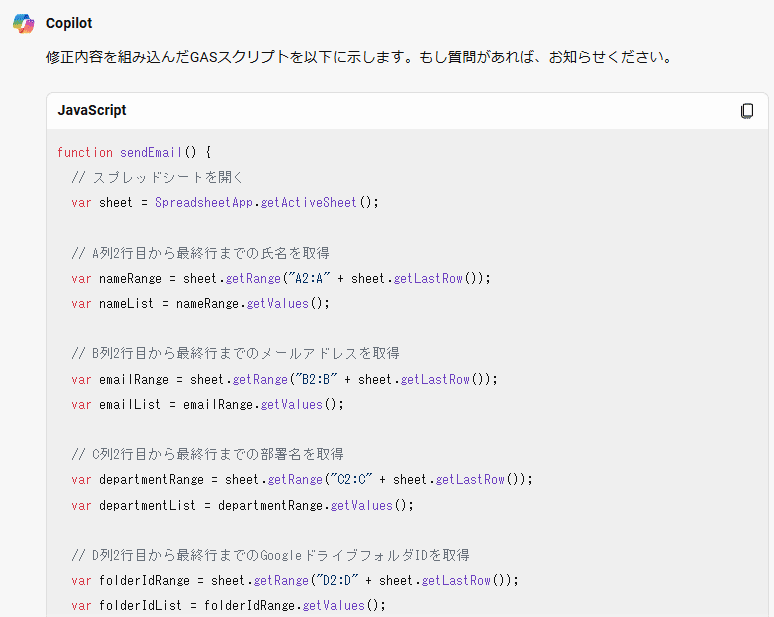Image resolution: width=774 pixels, height=617 pixels.
Task: Click the 'var emailList' code line
Action: (x=207, y=405)
